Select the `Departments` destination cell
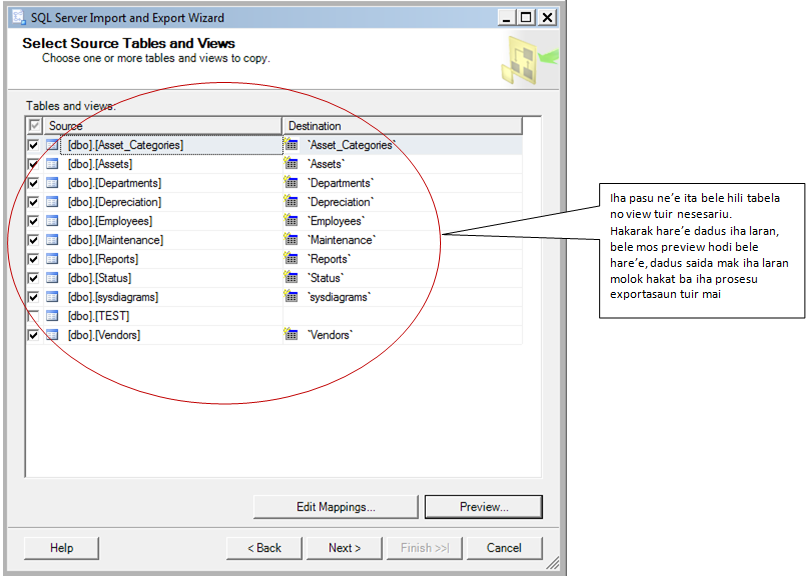The height and width of the screenshot is (580, 809). [x=402, y=183]
